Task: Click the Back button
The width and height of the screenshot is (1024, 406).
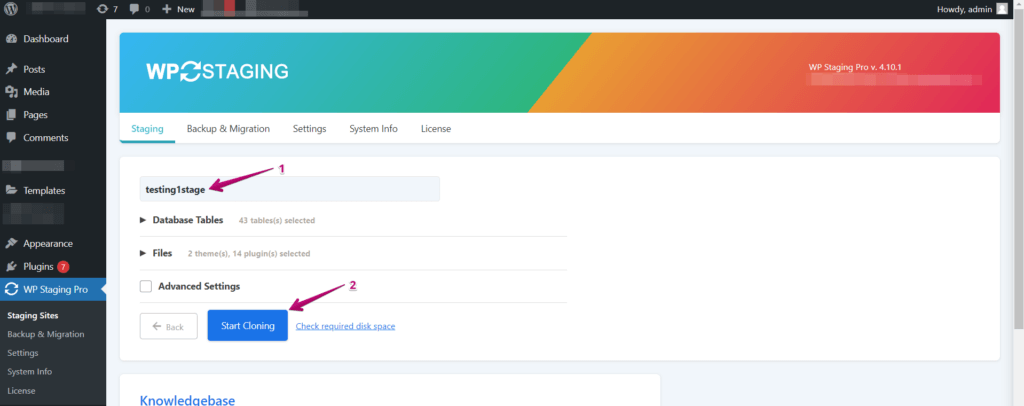Action: pos(168,326)
